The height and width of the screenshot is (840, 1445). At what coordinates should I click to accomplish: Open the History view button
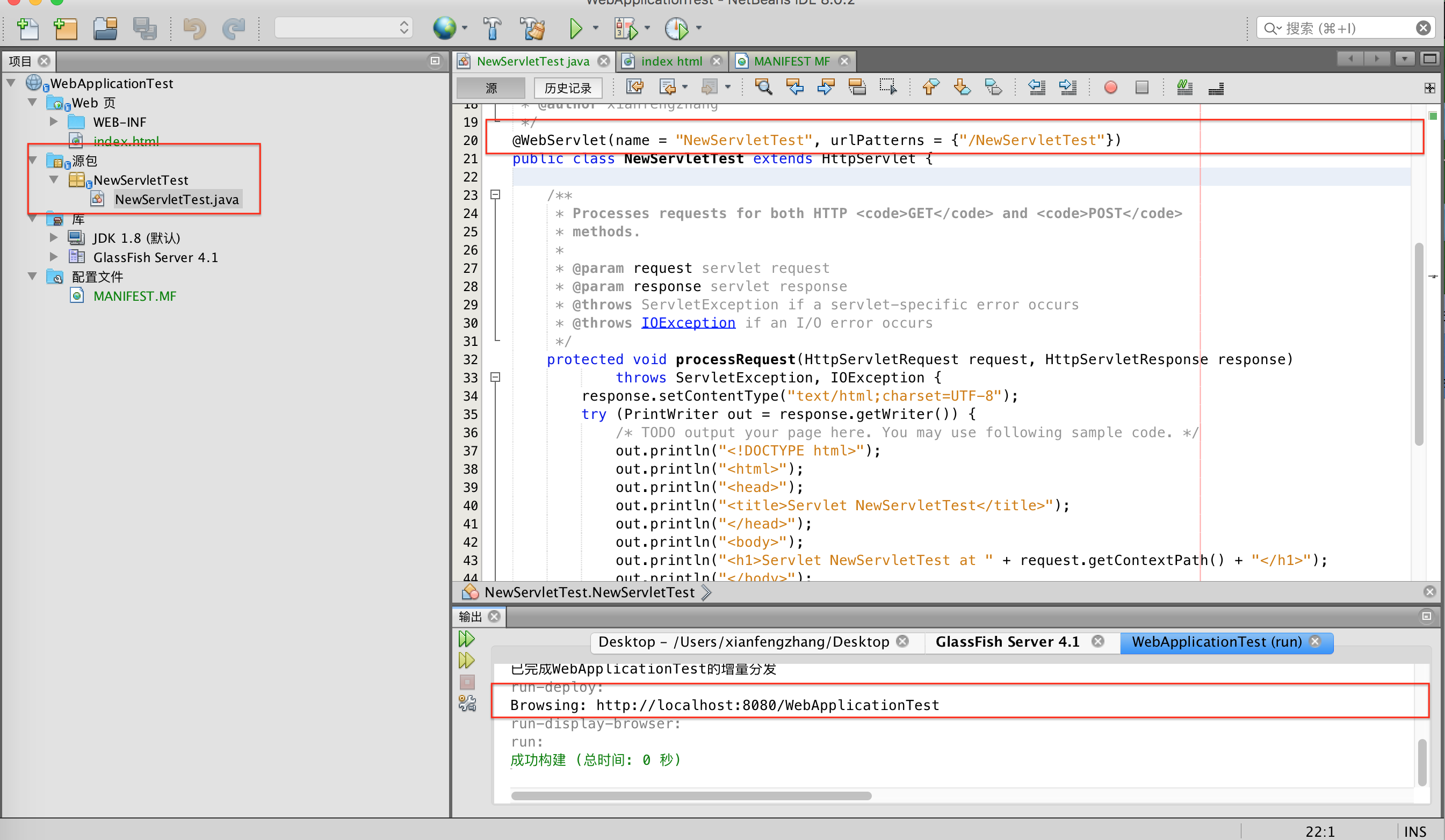point(567,88)
